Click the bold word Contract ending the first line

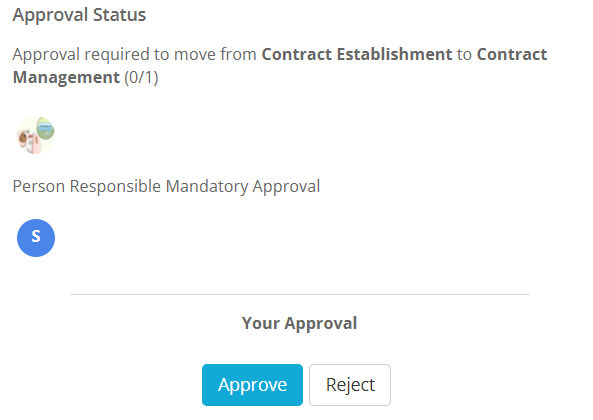coord(512,54)
